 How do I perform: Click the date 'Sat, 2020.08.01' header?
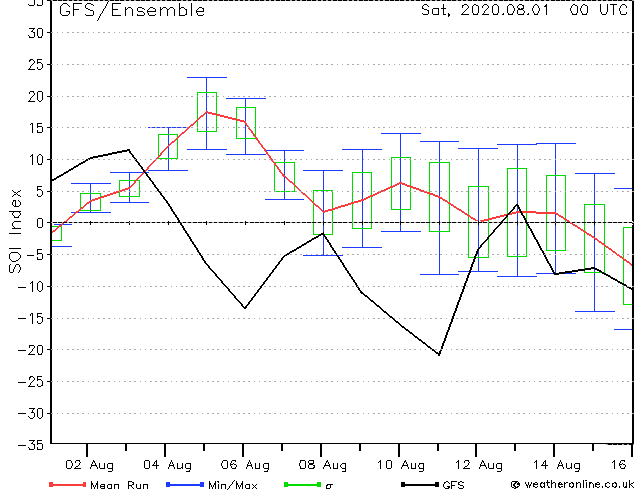click(485, 10)
